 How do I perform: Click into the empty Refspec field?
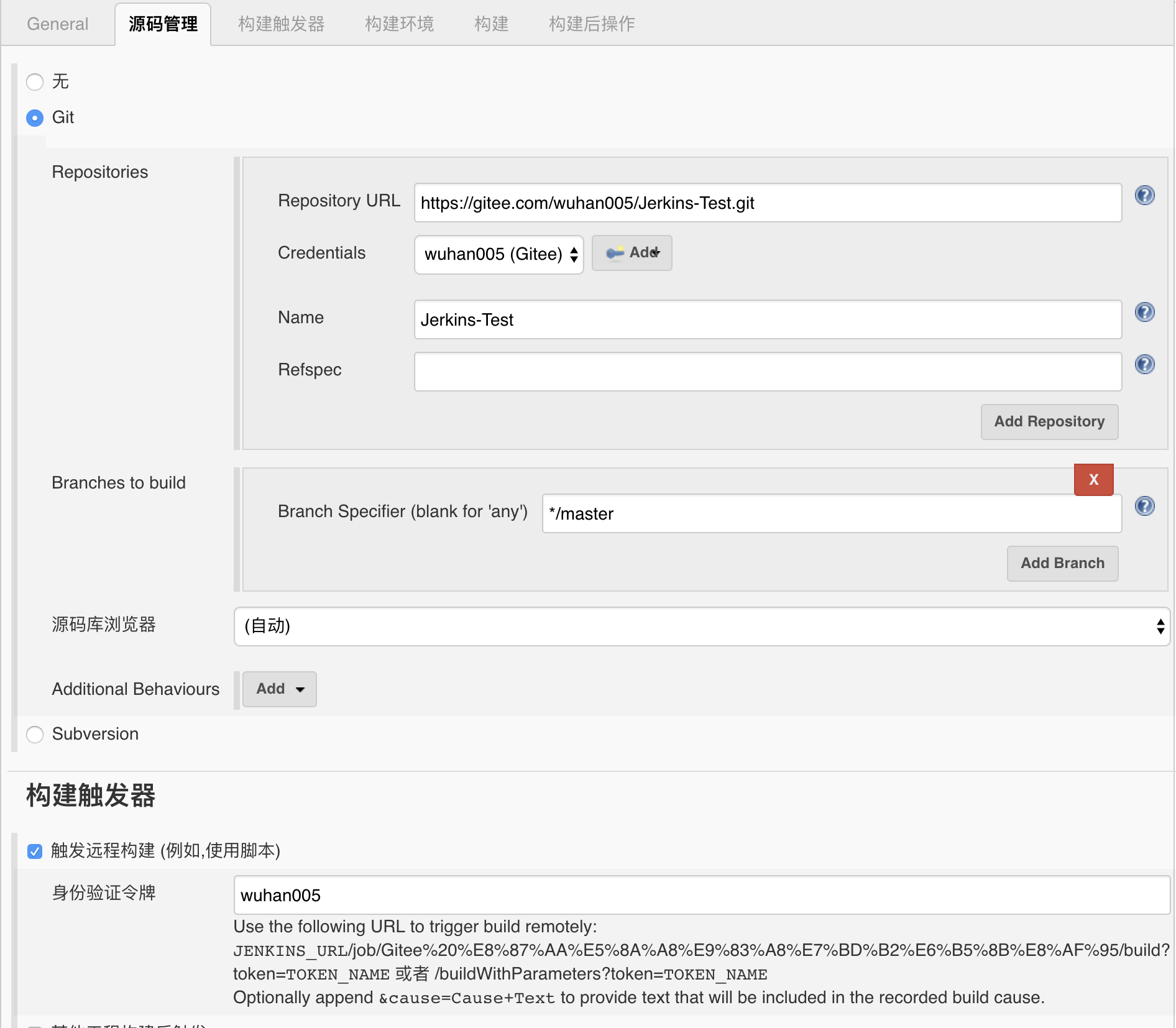tap(767, 372)
